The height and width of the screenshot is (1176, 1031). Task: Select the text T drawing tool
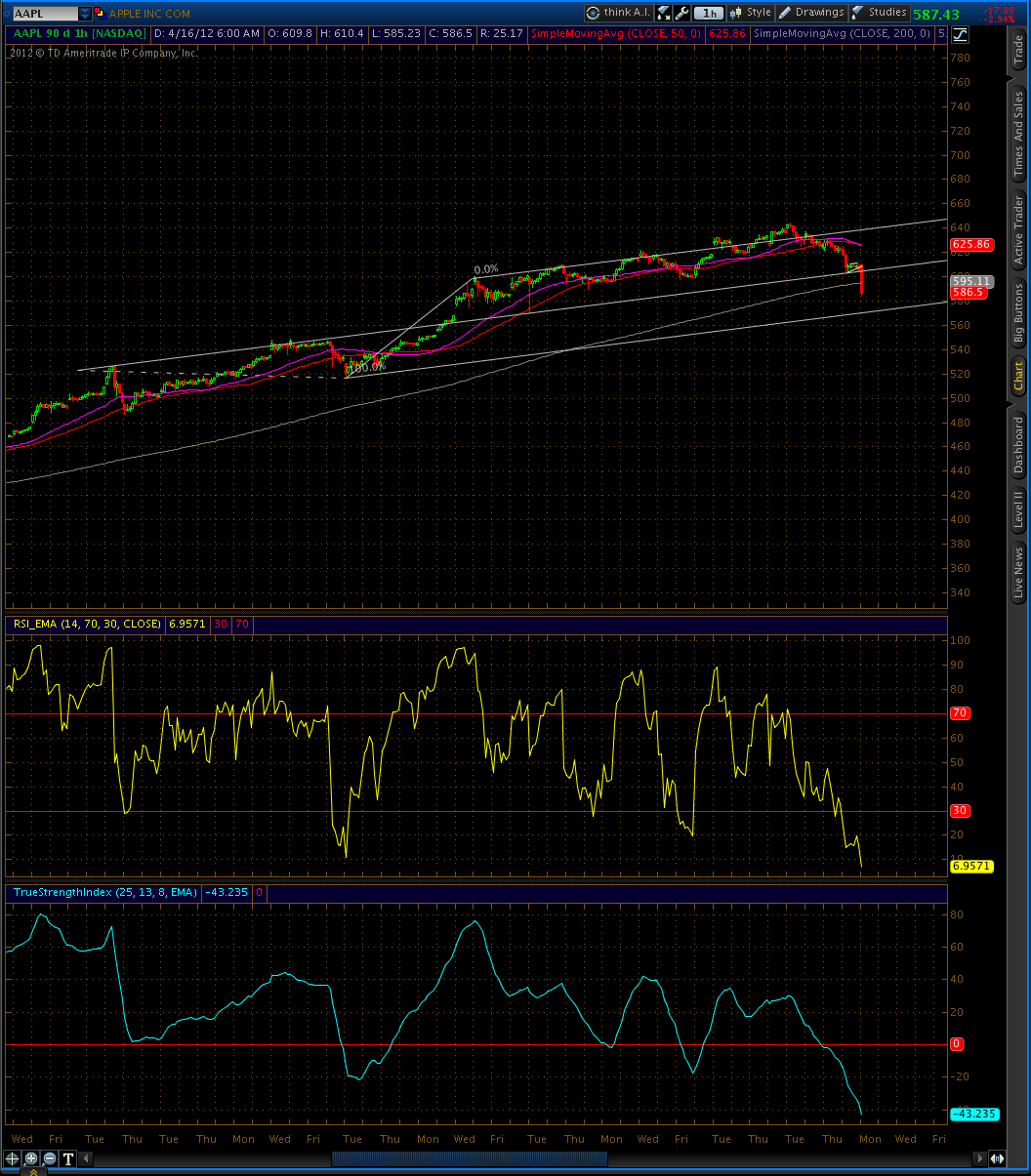point(68,1158)
